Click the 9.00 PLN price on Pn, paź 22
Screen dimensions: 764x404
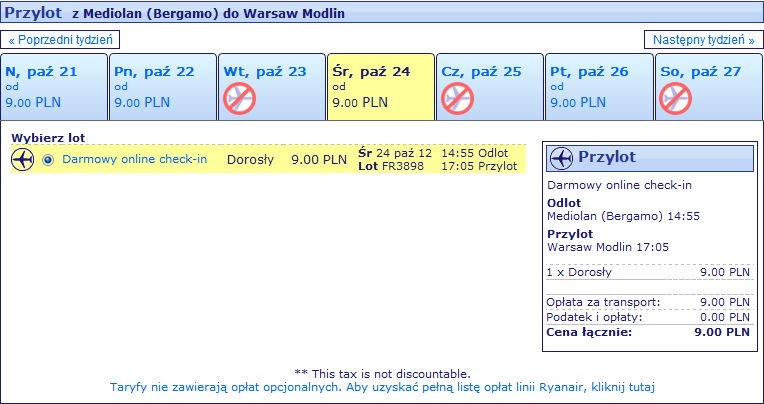[x=142, y=103]
